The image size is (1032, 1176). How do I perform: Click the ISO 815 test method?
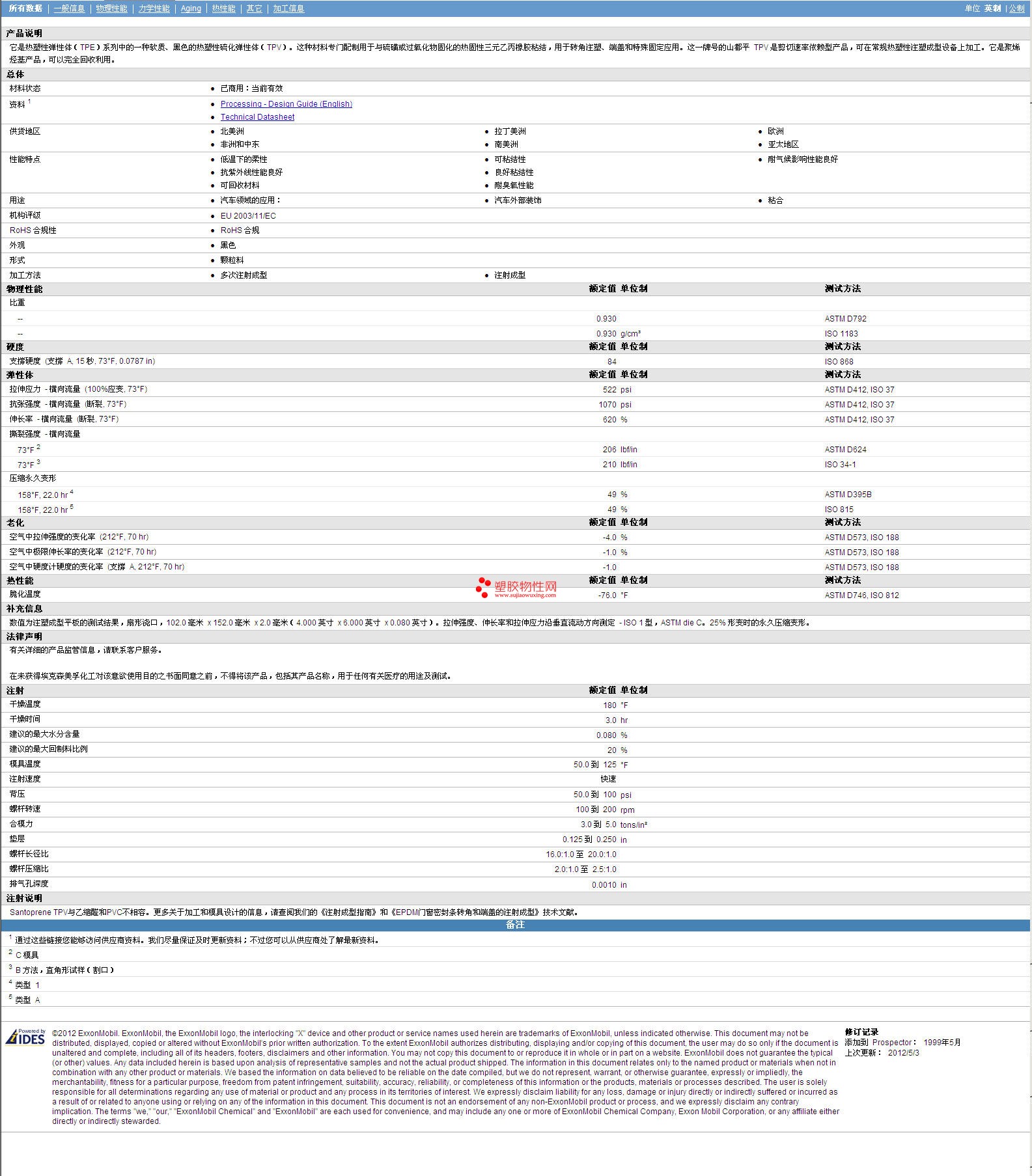pos(839,510)
